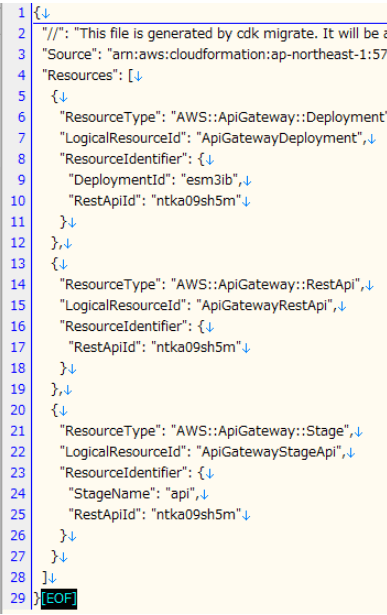The height and width of the screenshot is (615, 387).
Task: Click "ApiGatewayStageApi" logical ID value
Action: pyautogui.click(x=269, y=452)
